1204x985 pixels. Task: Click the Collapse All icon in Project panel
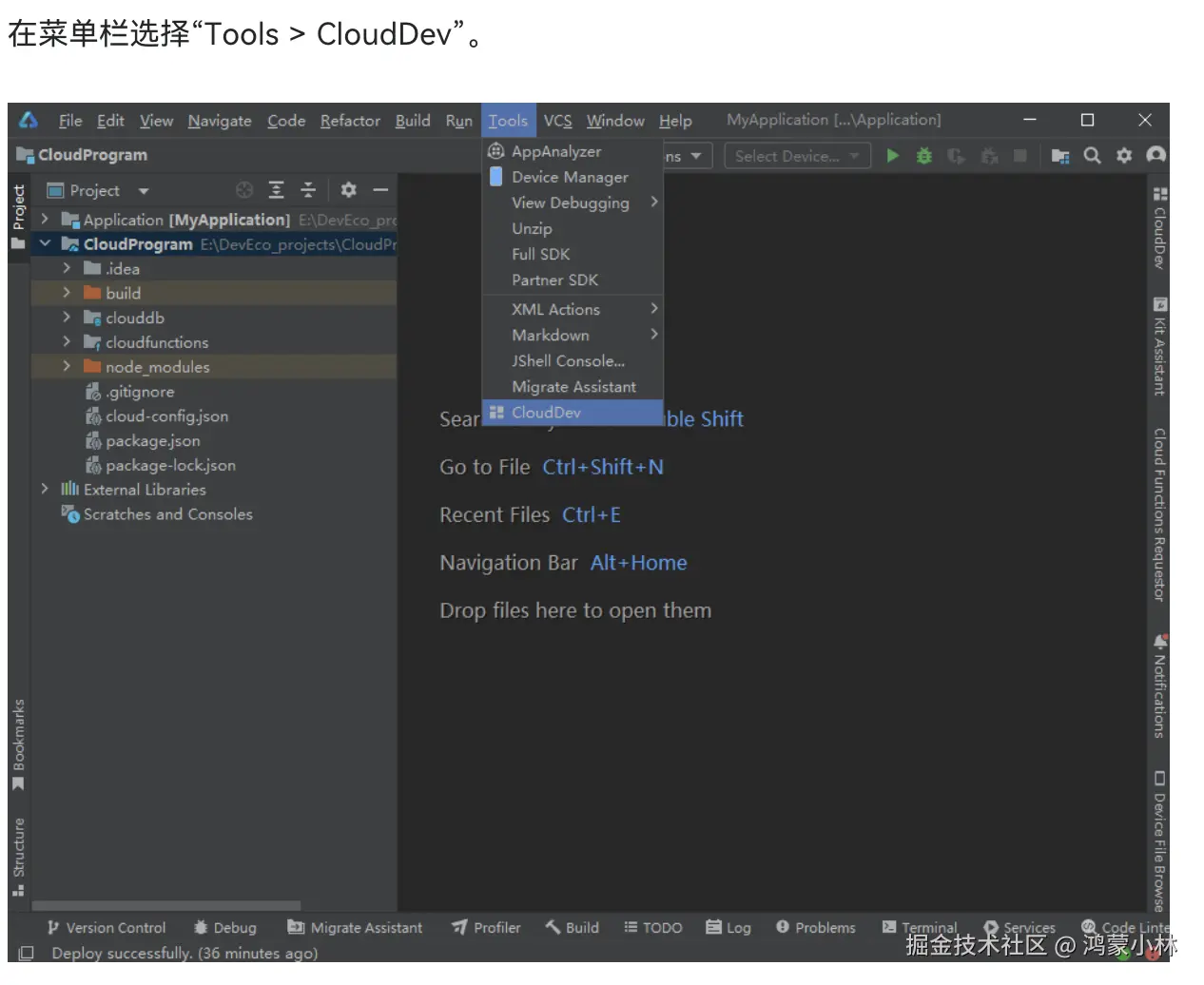(308, 190)
